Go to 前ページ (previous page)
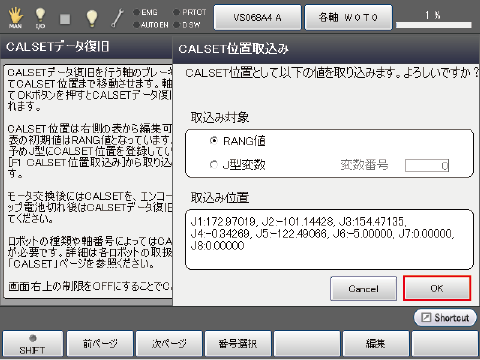 point(100,344)
